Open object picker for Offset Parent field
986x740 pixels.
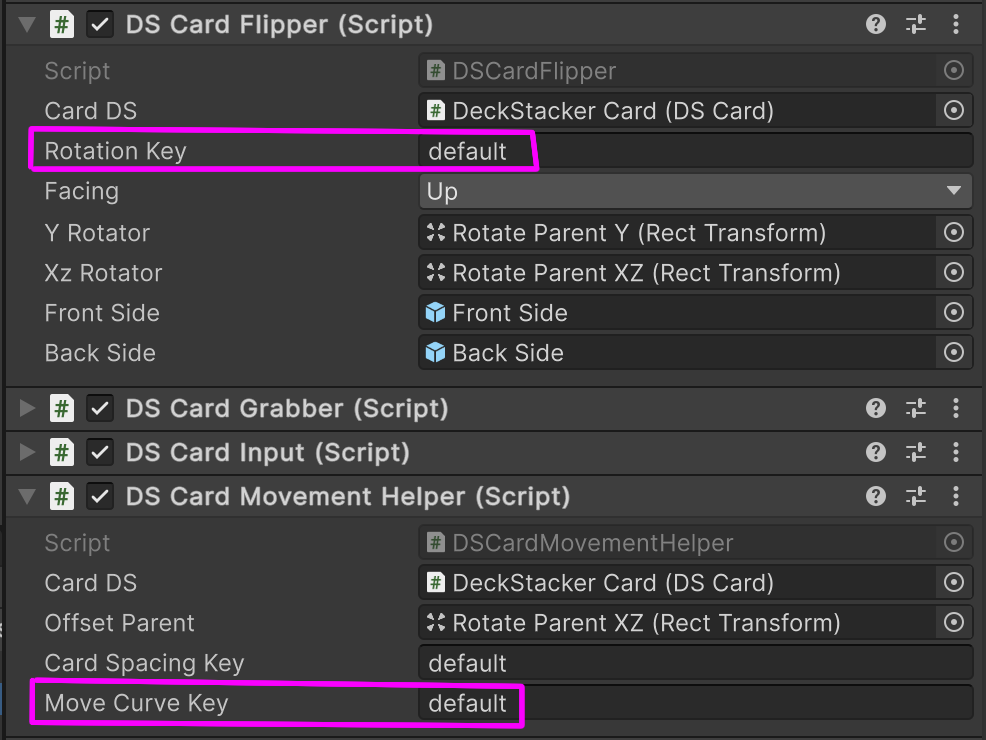[x=954, y=622]
